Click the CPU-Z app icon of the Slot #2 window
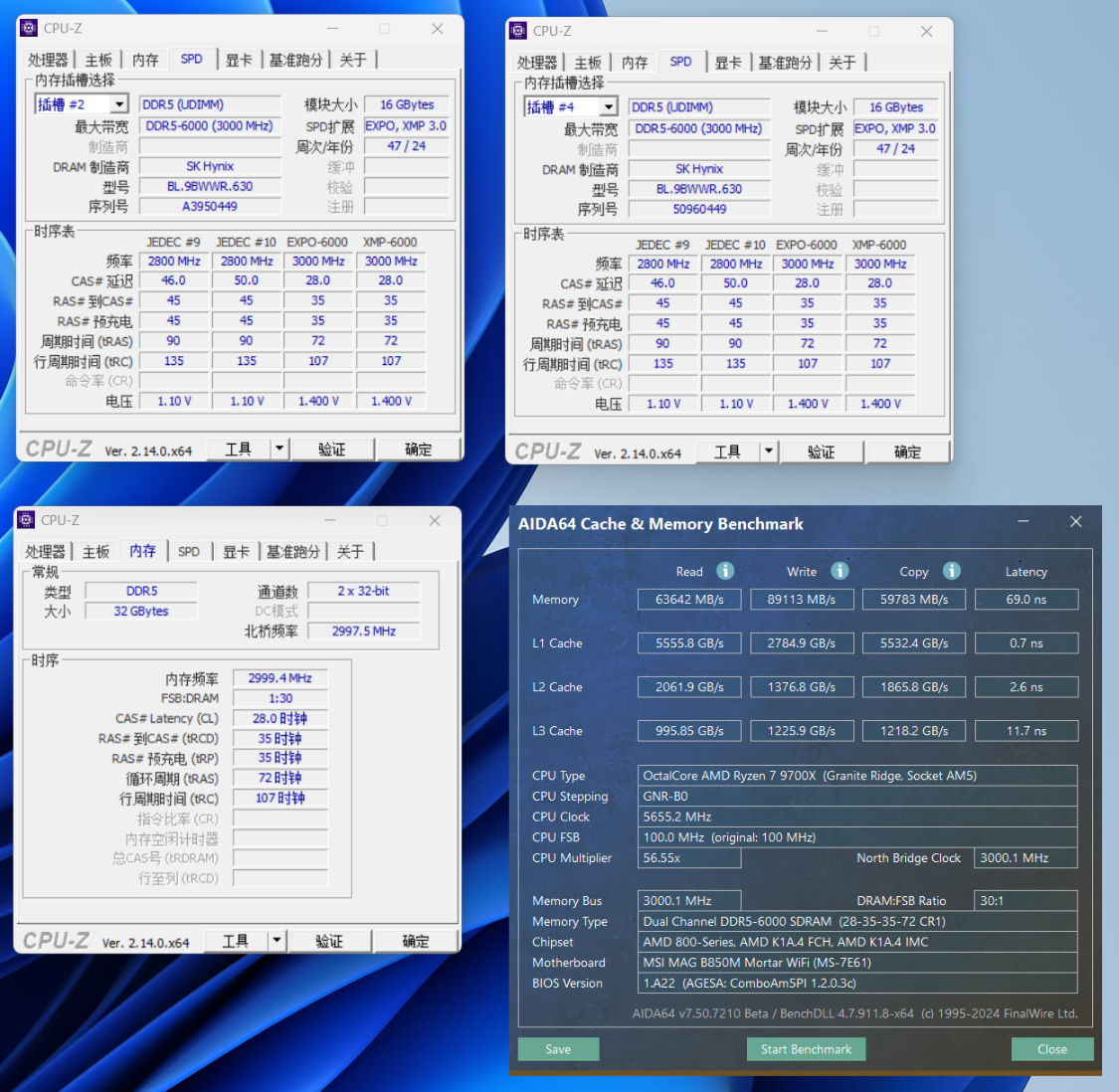This screenshot has height=1092, width=1119. tap(29, 28)
